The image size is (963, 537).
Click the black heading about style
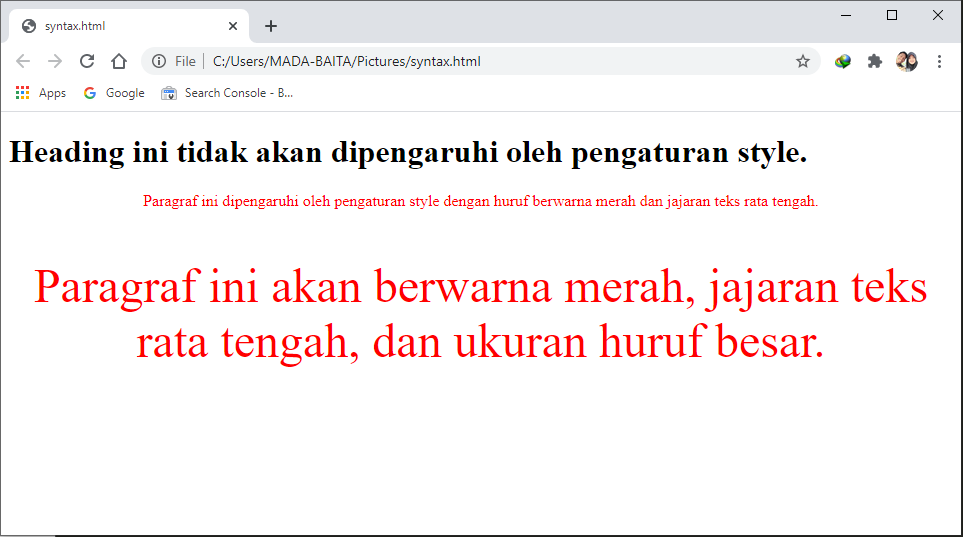click(x=408, y=152)
